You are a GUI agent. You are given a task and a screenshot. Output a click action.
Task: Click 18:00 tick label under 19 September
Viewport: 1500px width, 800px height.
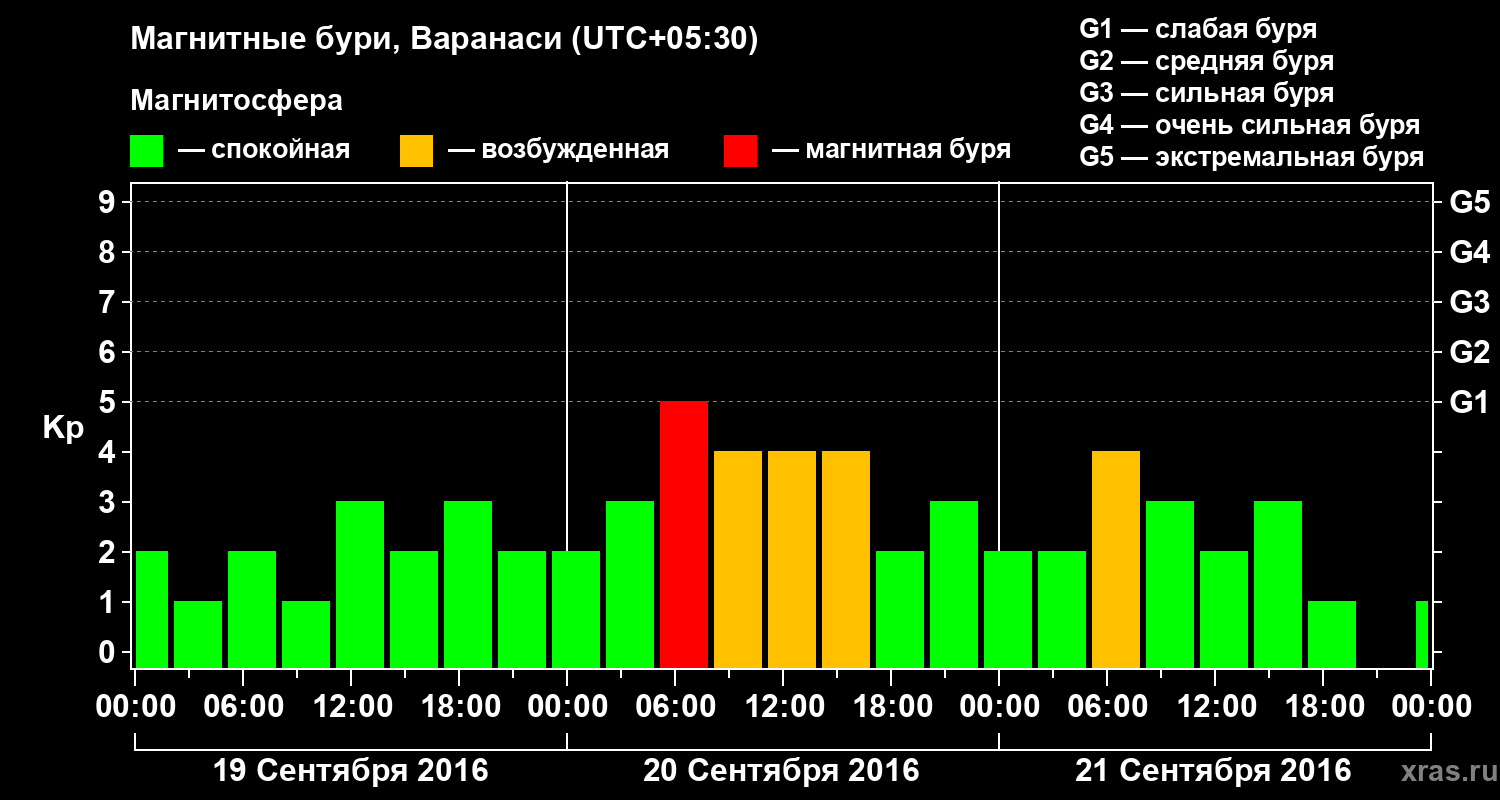coord(459,707)
